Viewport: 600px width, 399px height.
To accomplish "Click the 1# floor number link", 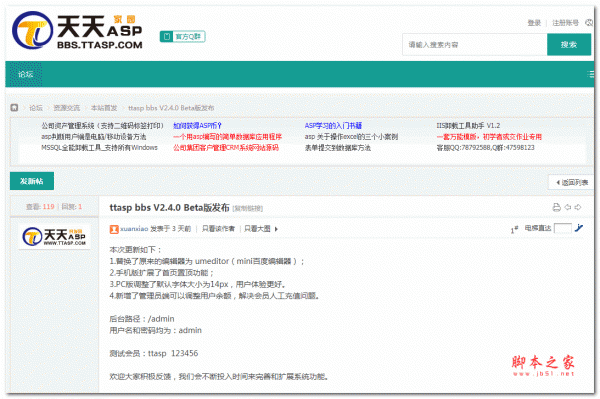I will click(514, 230).
